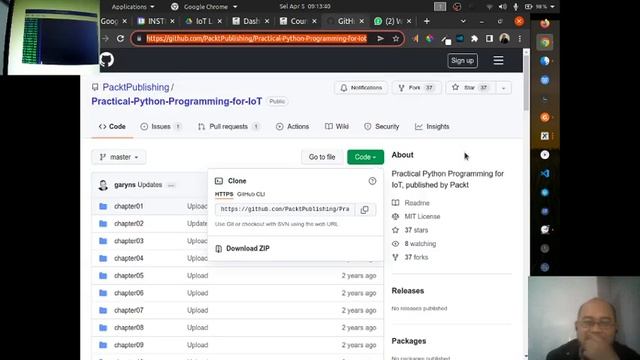
Task: Toggle Chrome side panel icon
Action: (x=489, y=38)
